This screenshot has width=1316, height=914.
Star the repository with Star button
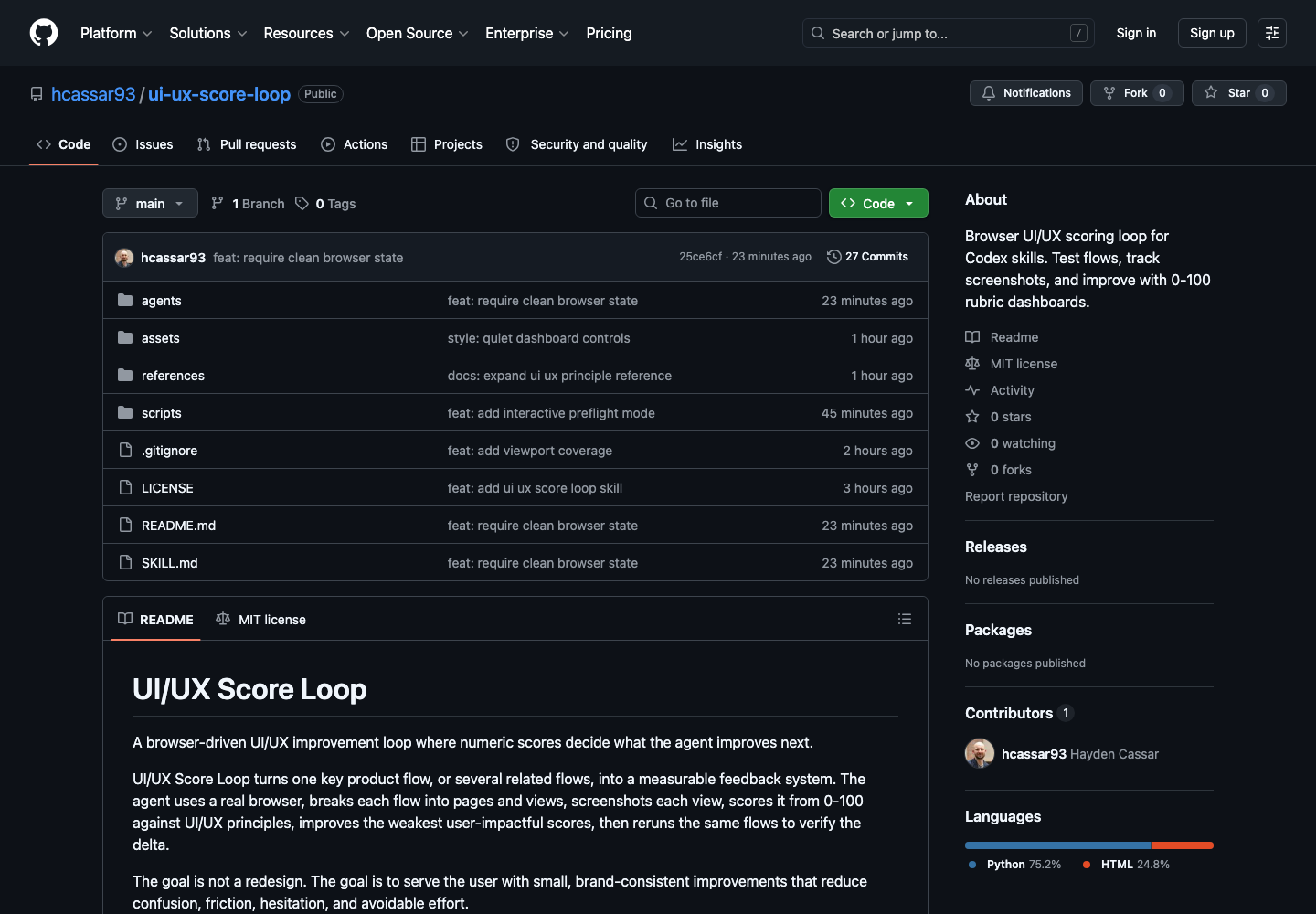(1238, 93)
